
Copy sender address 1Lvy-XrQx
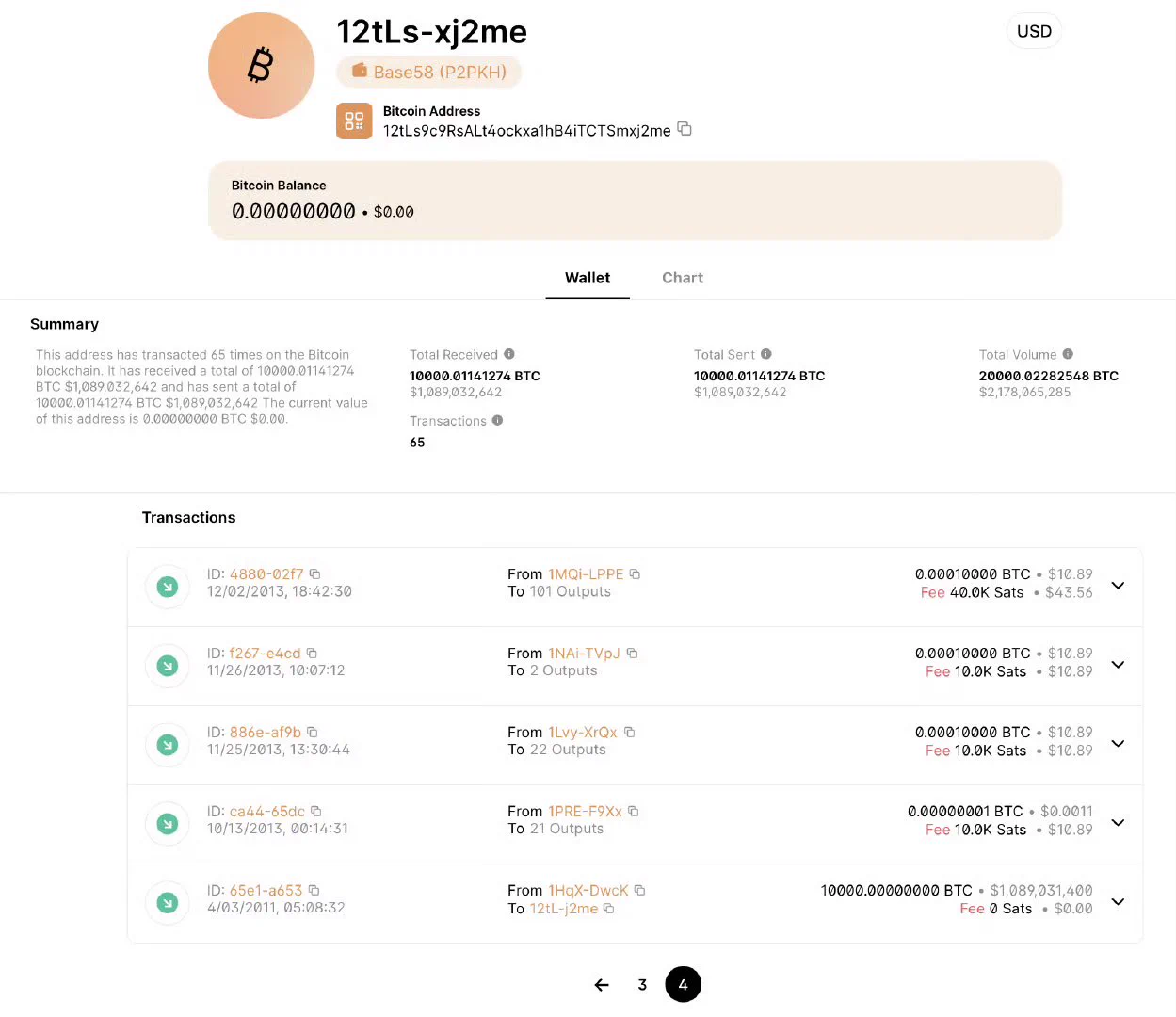(x=629, y=732)
